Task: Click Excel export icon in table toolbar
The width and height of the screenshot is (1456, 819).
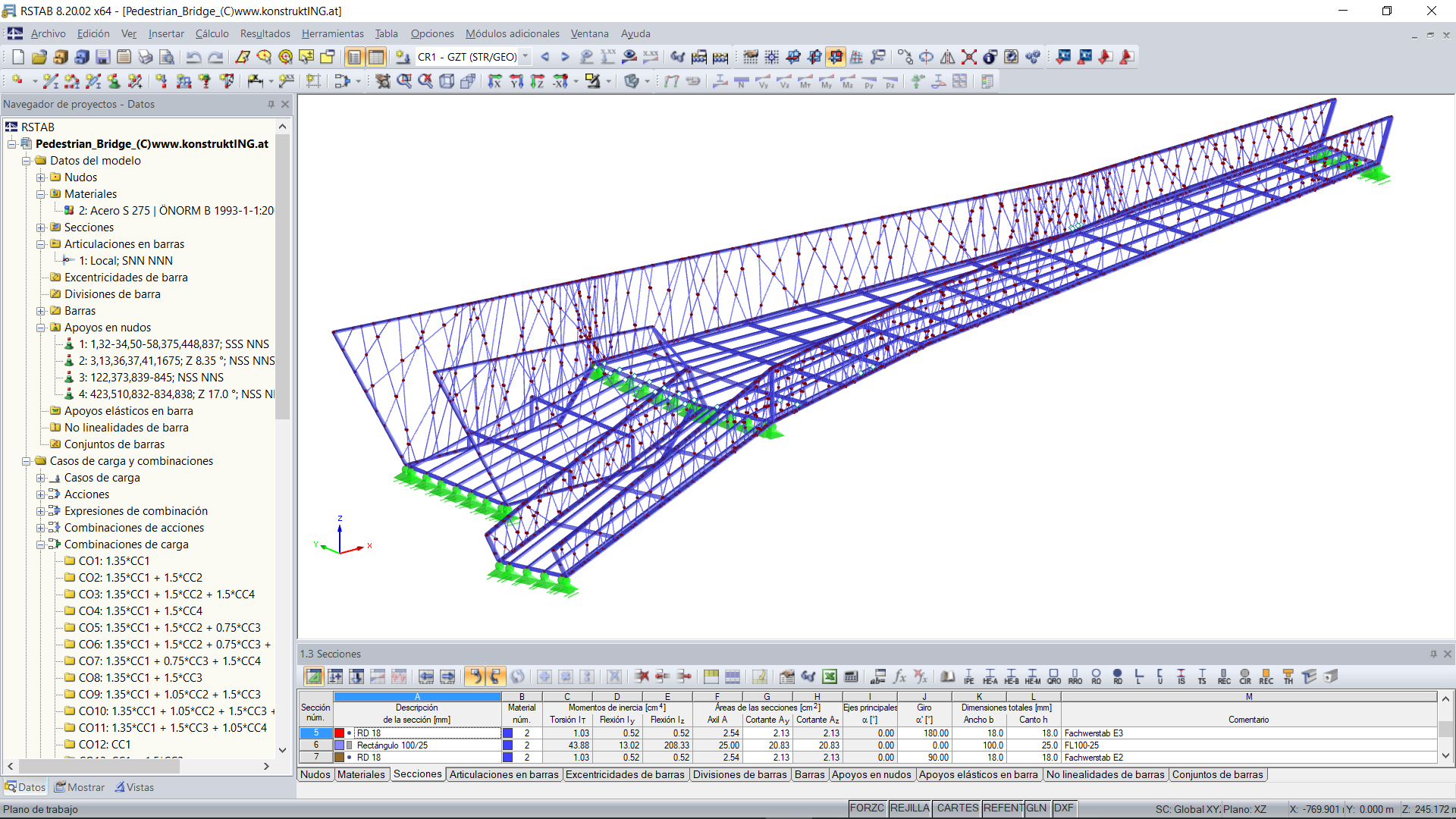Action: pyautogui.click(x=830, y=676)
